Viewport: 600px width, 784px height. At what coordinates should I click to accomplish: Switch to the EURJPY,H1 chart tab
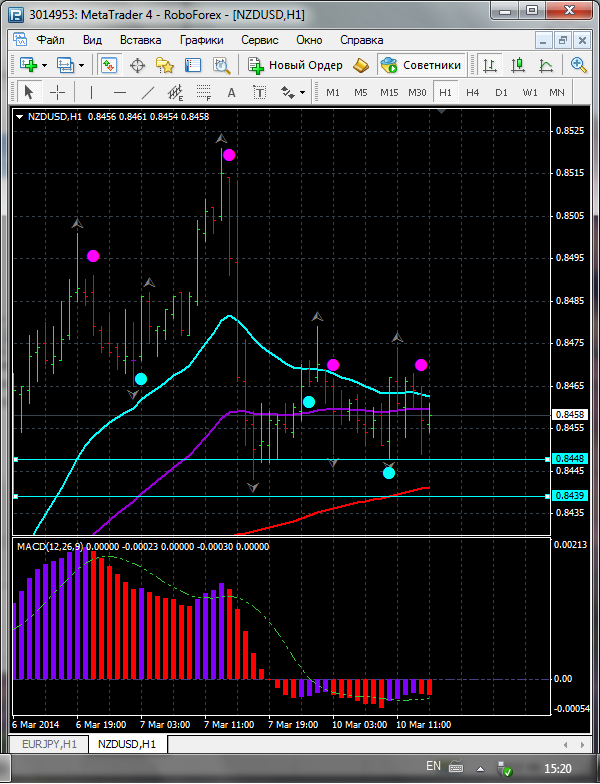50,744
